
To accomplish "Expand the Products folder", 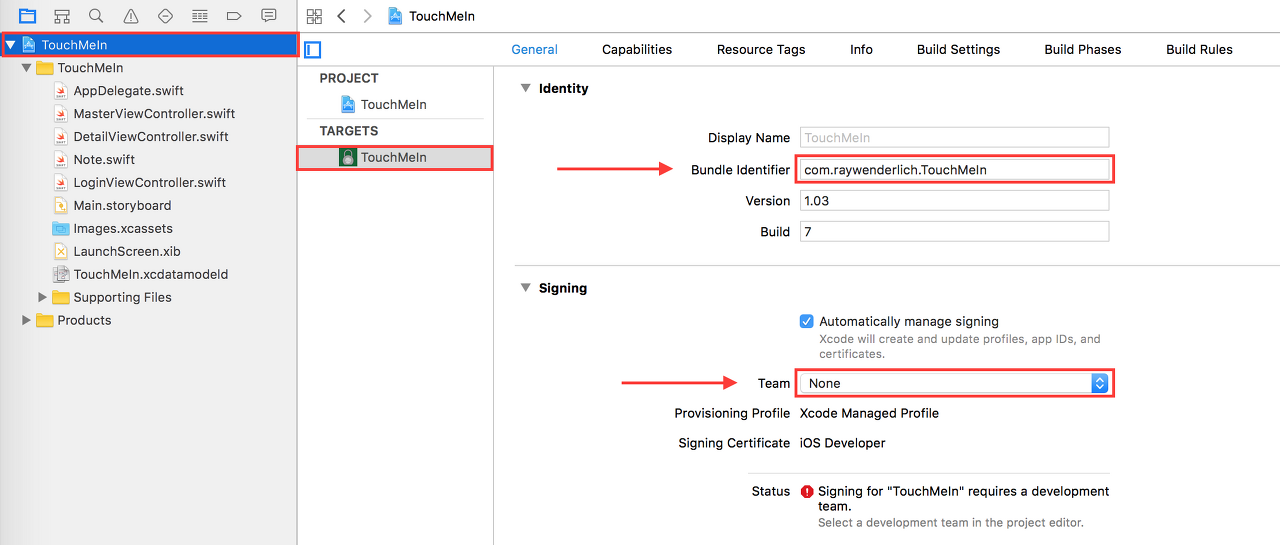I will [26, 320].
